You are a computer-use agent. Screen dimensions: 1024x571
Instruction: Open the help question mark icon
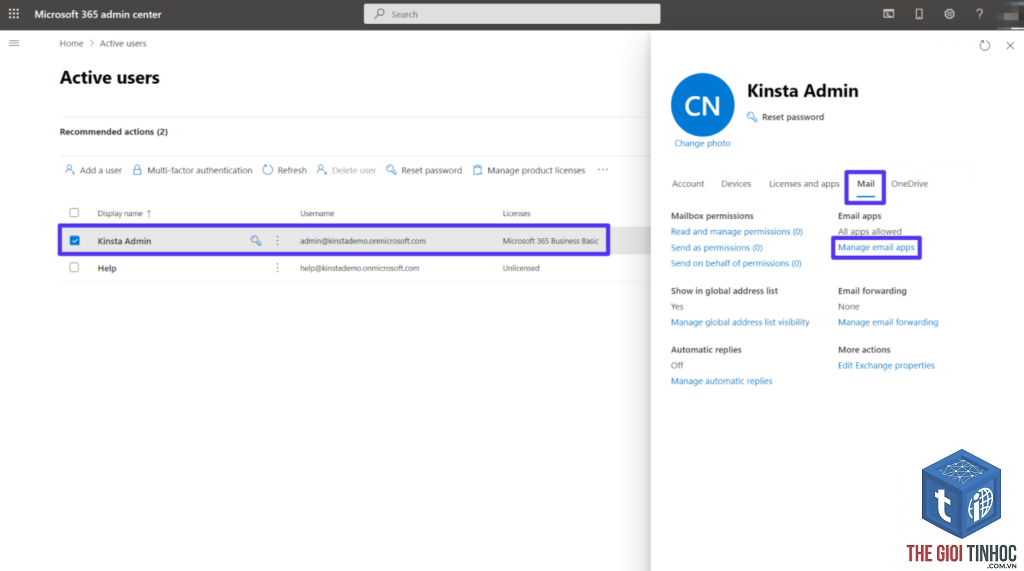979,14
